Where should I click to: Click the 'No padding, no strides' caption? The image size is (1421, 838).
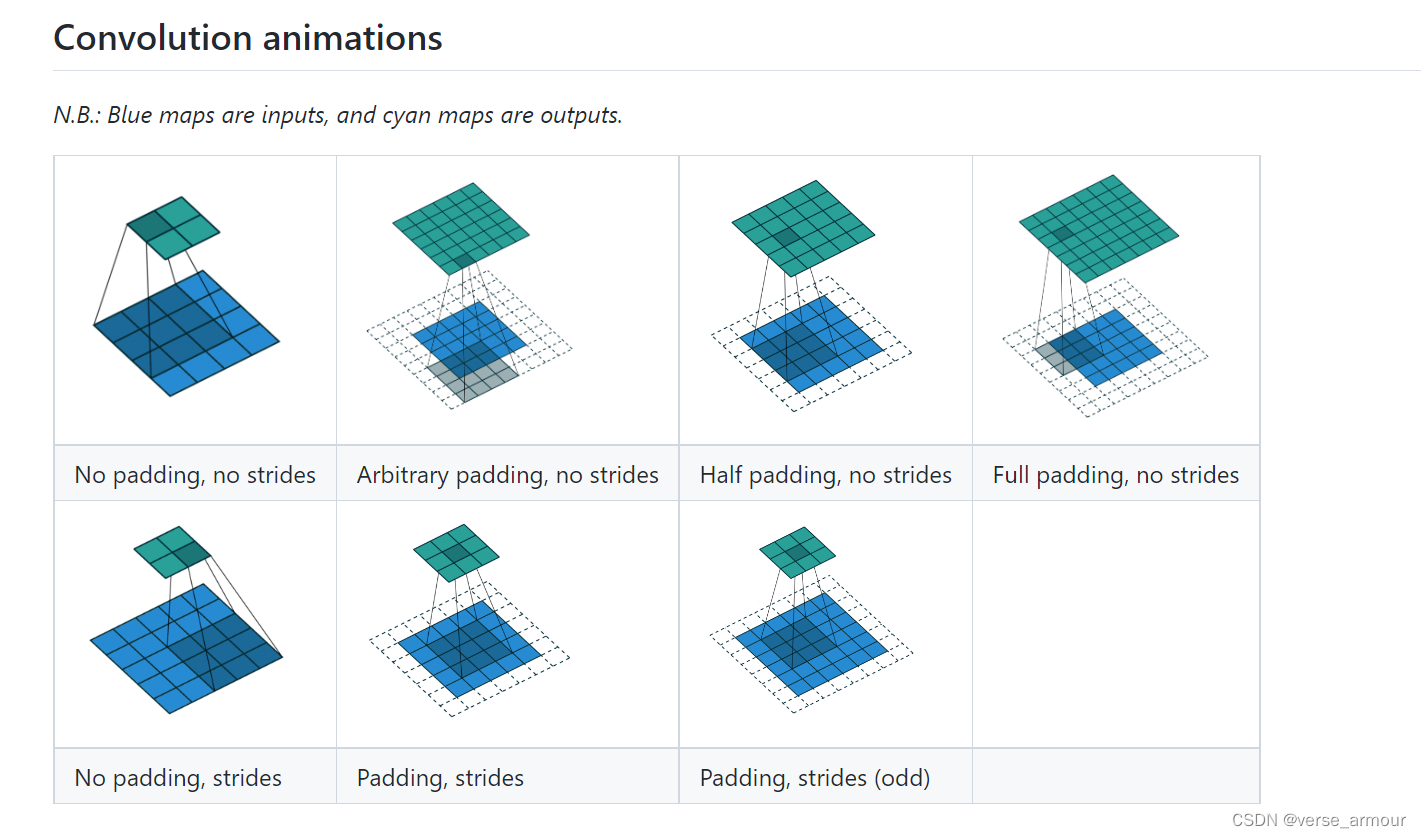point(195,474)
